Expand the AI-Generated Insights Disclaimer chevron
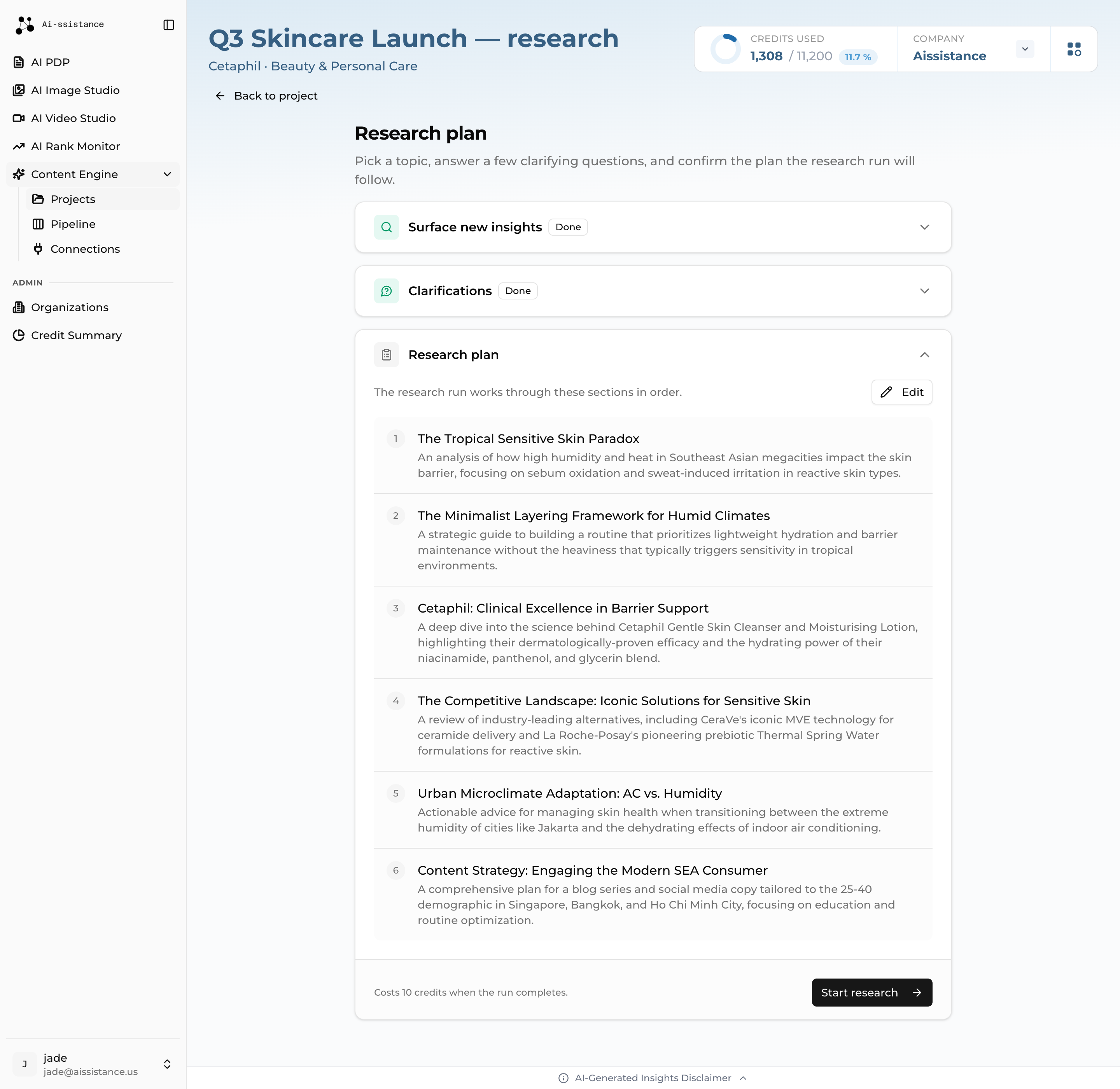The height and width of the screenshot is (1089, 1120). [743, 1078]
